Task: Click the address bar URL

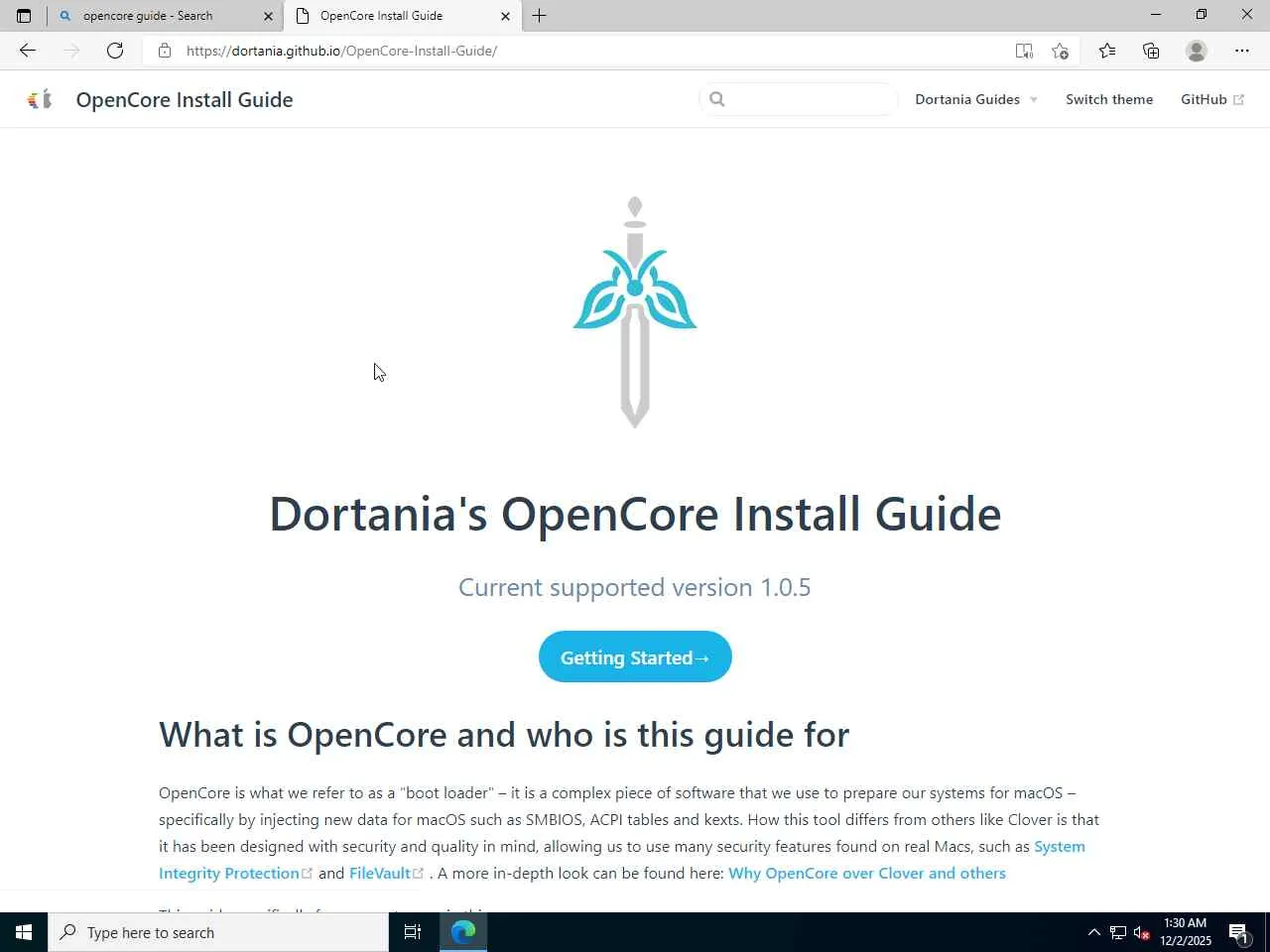Action: click(x=341, y=51)
